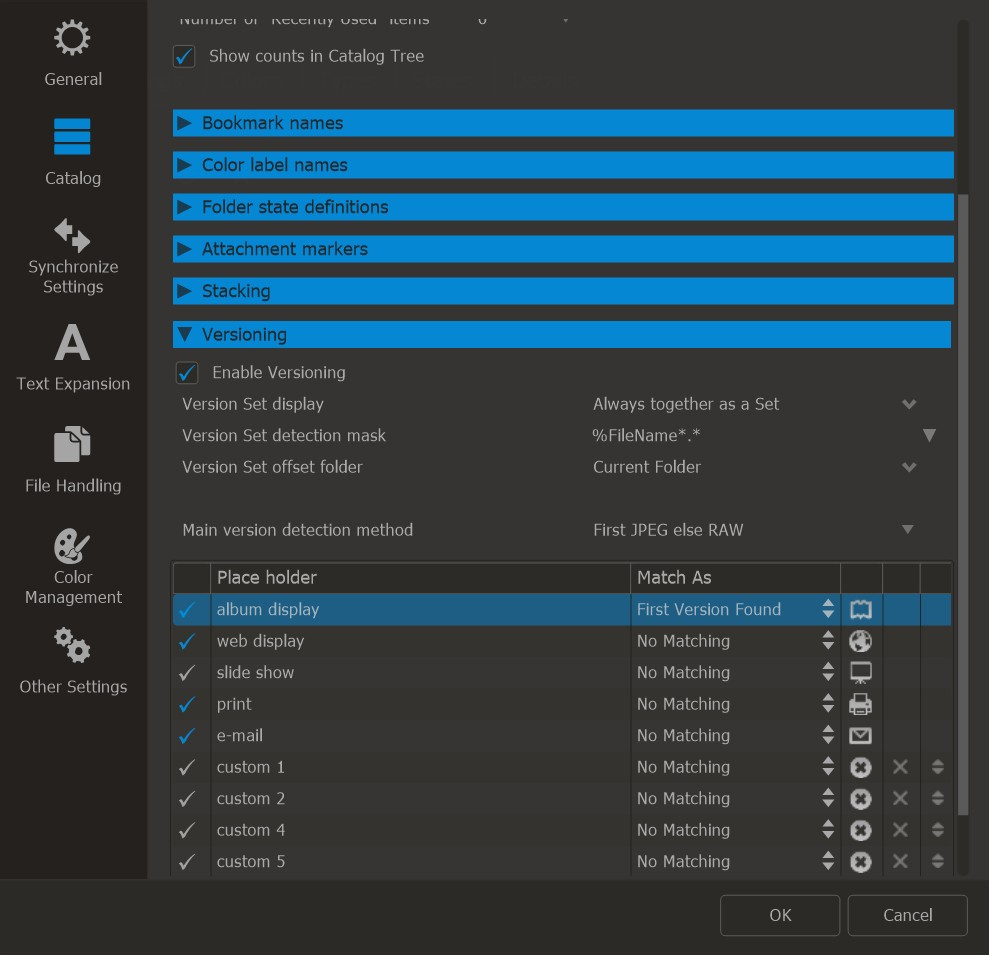Image resolution: width=989 pixels, height=955 pixels.
Task: Click the settings vertical scrollbar
Action: point(963,505)
